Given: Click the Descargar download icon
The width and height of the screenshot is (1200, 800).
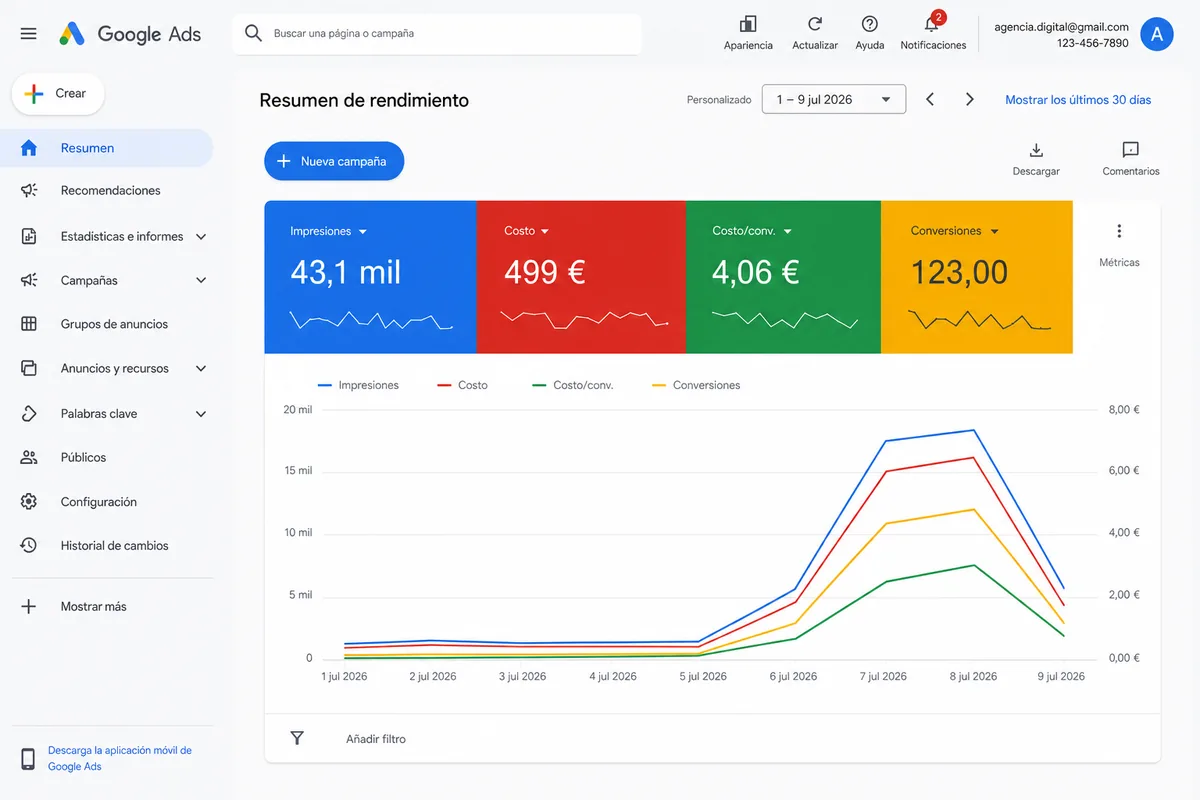Looking at the screenshot, I should pyautogui.click(x=1036, y=150).
